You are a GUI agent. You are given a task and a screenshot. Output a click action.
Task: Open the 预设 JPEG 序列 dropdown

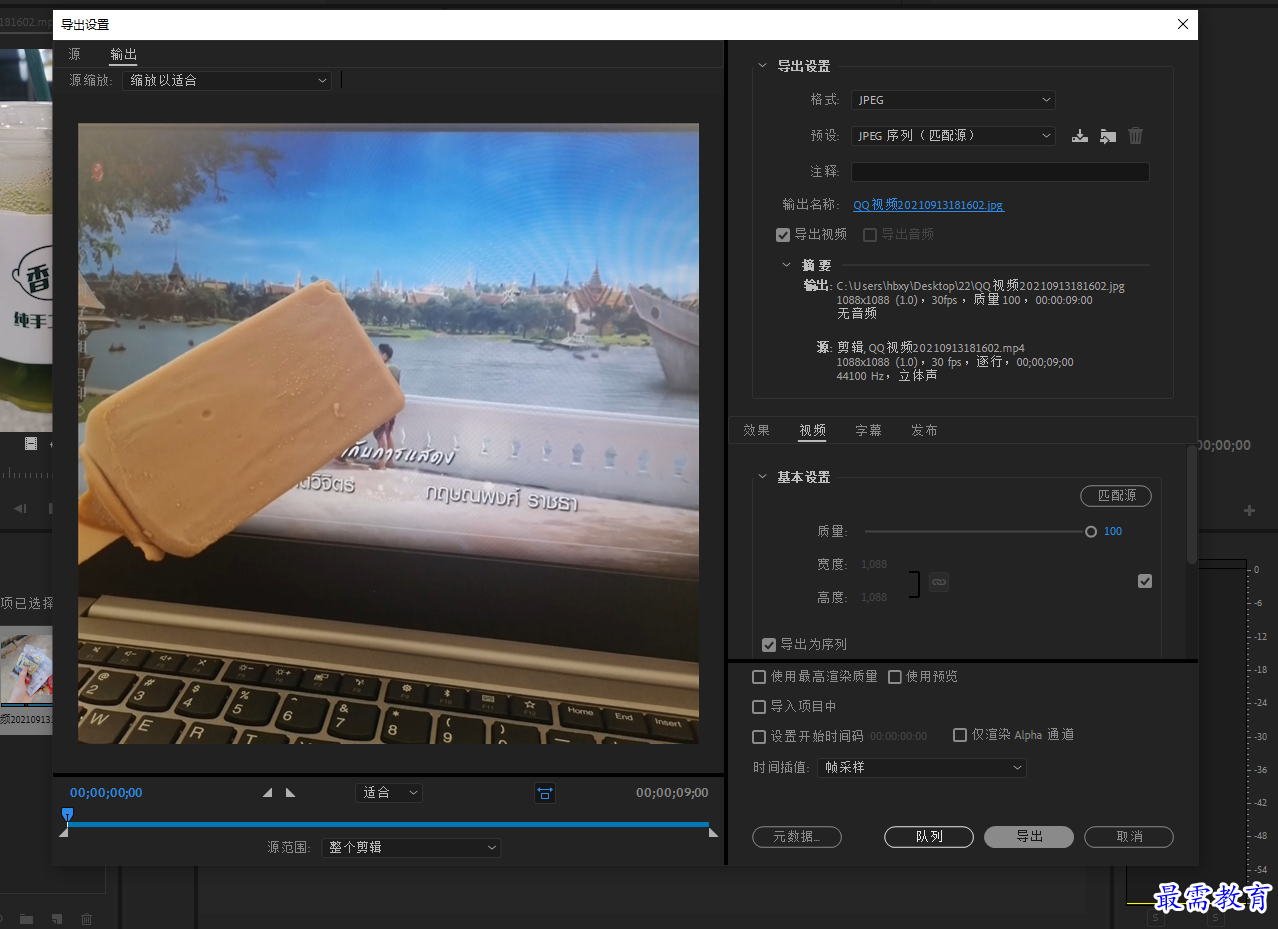[953, 136]
